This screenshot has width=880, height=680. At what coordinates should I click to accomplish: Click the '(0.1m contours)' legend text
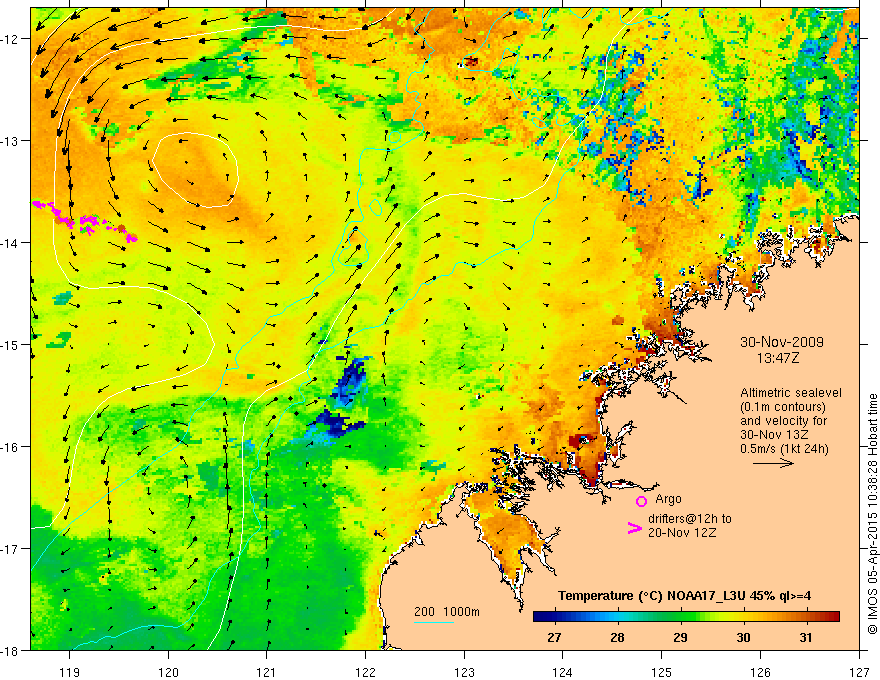(783, 407)
